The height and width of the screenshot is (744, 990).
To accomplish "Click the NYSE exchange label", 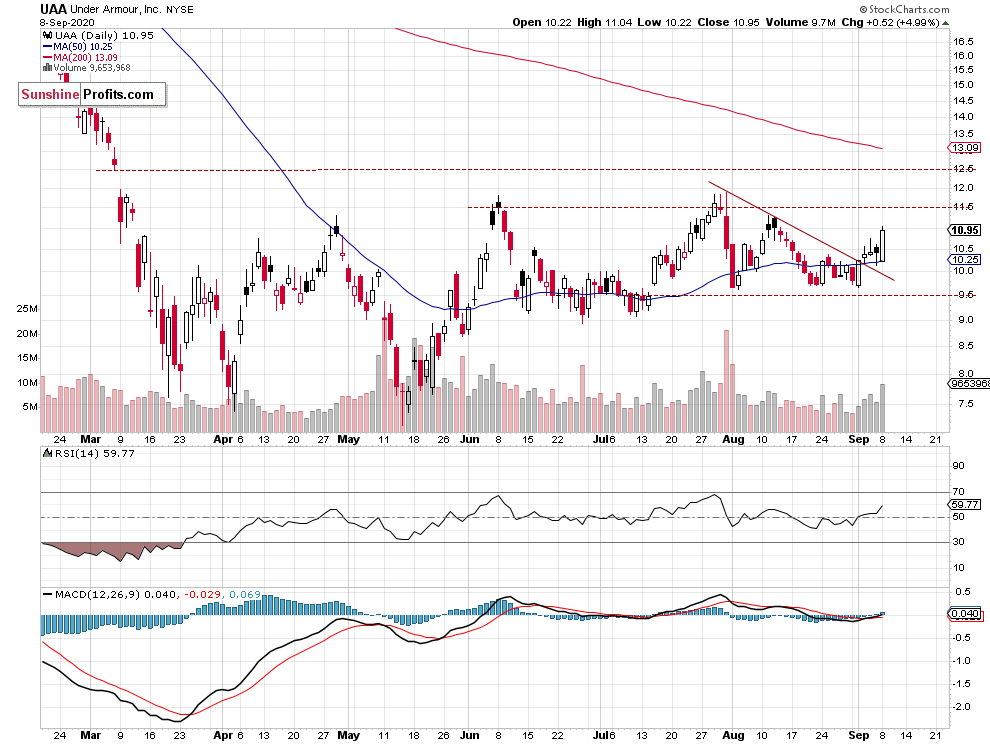I will 180,9.
